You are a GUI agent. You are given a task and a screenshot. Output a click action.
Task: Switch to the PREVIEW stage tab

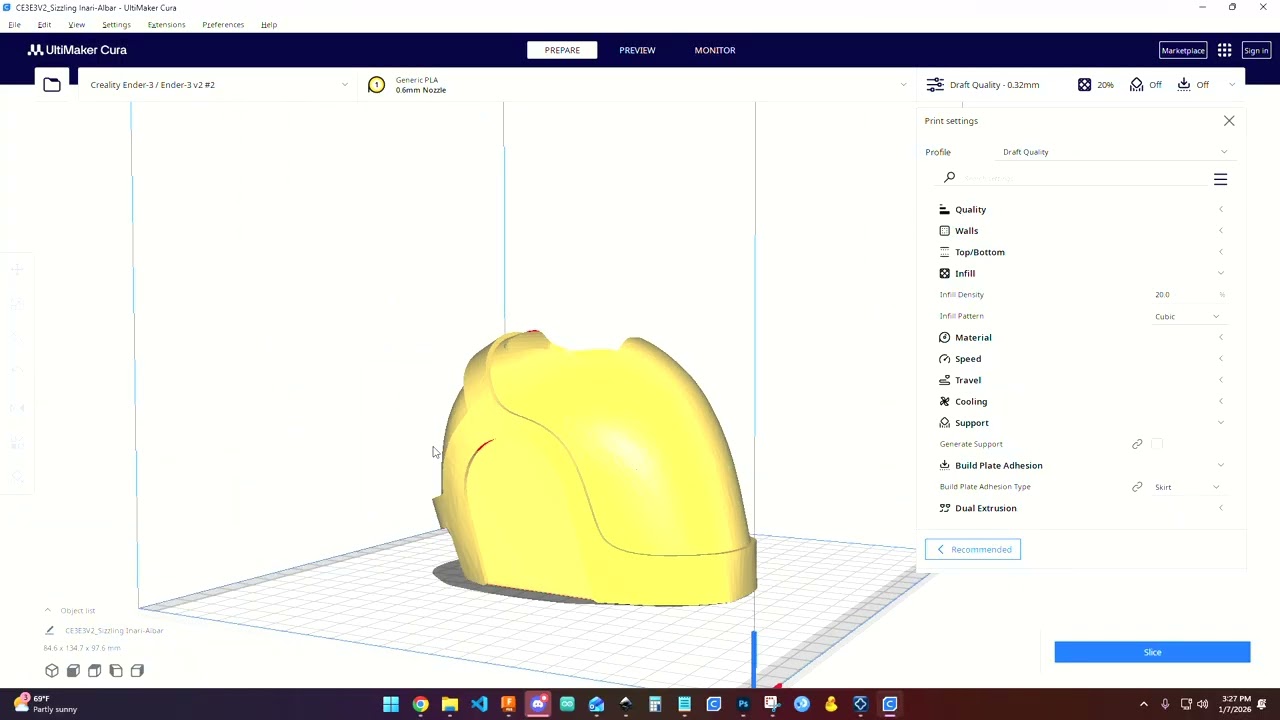coord(637,50)
